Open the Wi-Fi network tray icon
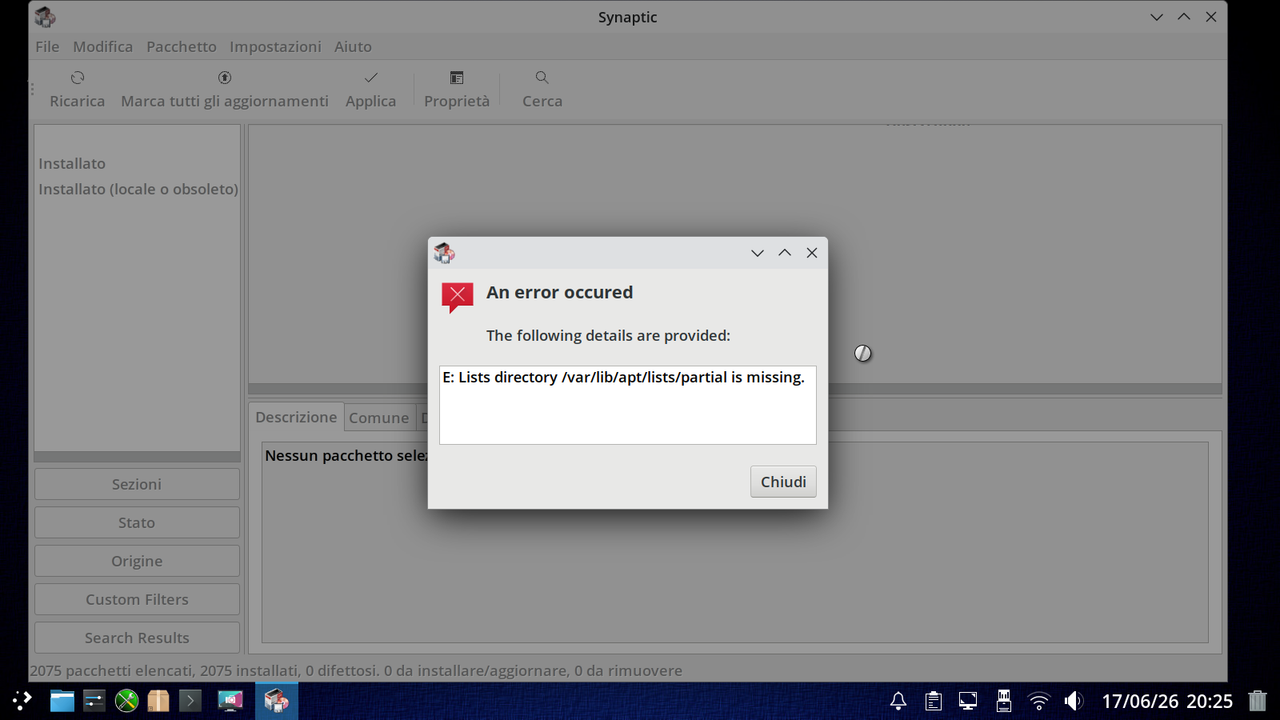 (1039, 701)
